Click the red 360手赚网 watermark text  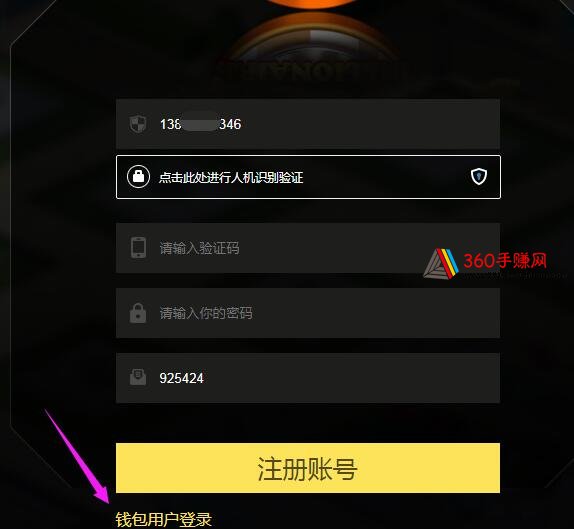coord(505,261)
